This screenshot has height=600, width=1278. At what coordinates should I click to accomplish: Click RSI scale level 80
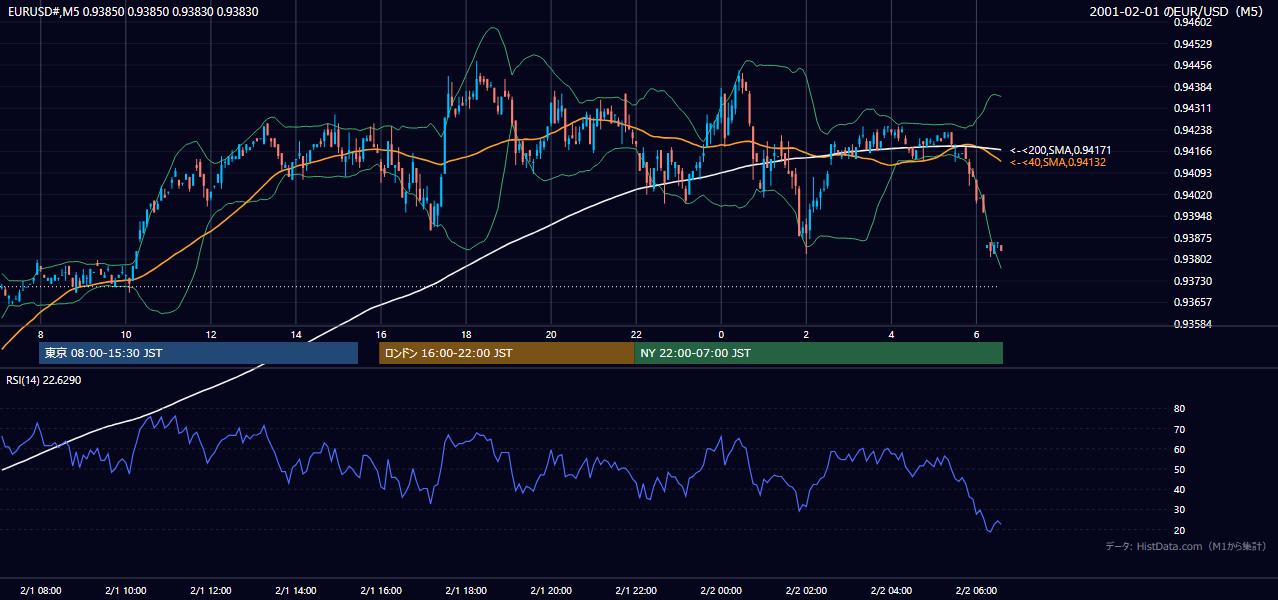(1179, 409)
